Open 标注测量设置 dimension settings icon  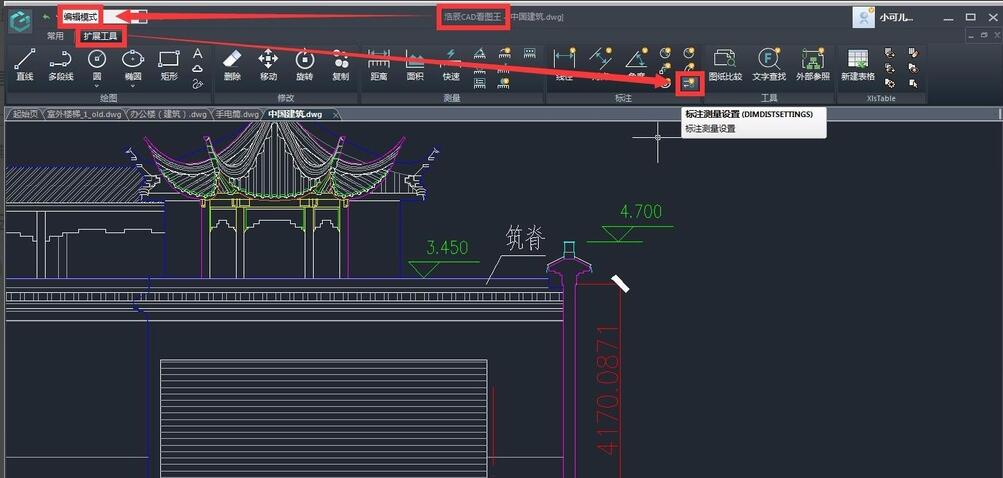689,84
